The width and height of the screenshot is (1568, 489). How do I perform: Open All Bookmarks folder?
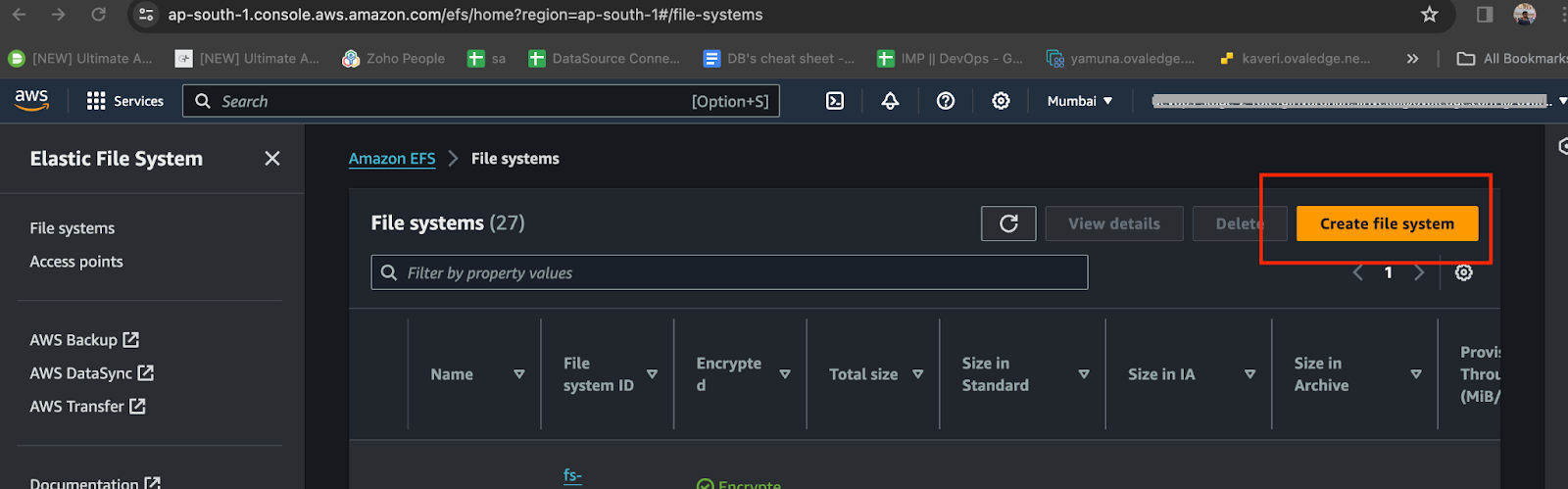tap(1512, 59)
